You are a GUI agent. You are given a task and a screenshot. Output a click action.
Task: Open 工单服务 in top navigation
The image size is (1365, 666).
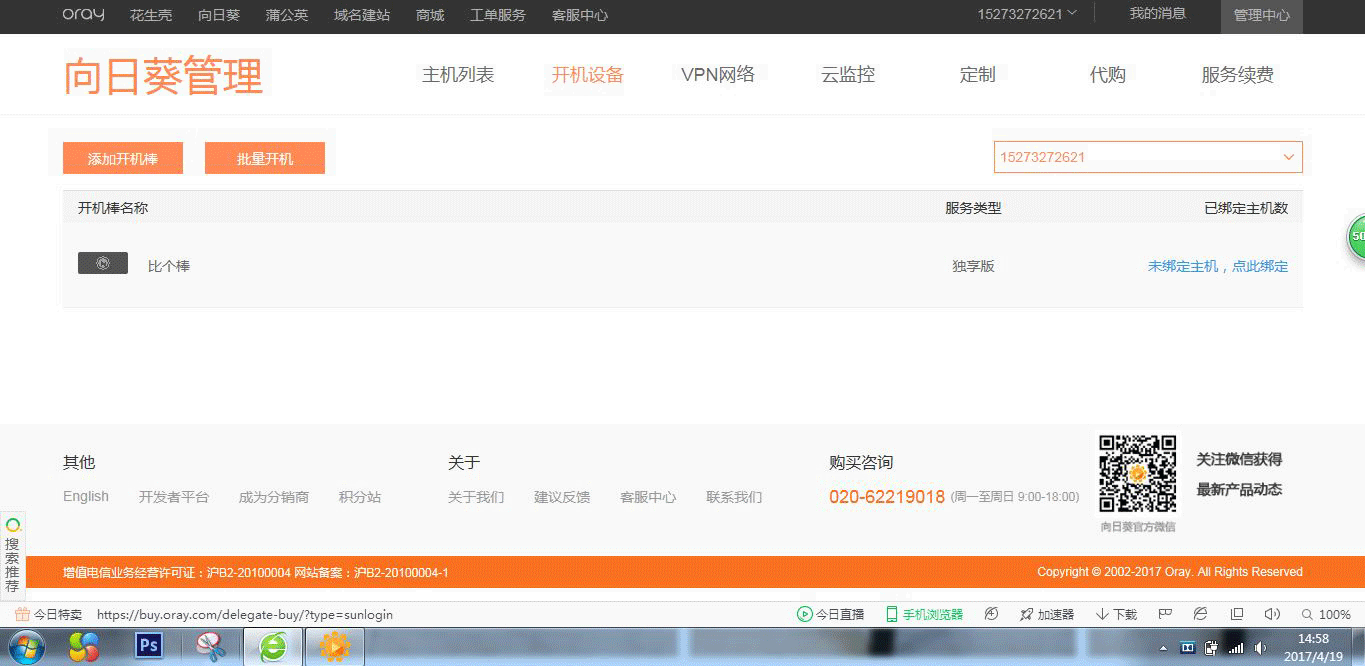[498, 15]
